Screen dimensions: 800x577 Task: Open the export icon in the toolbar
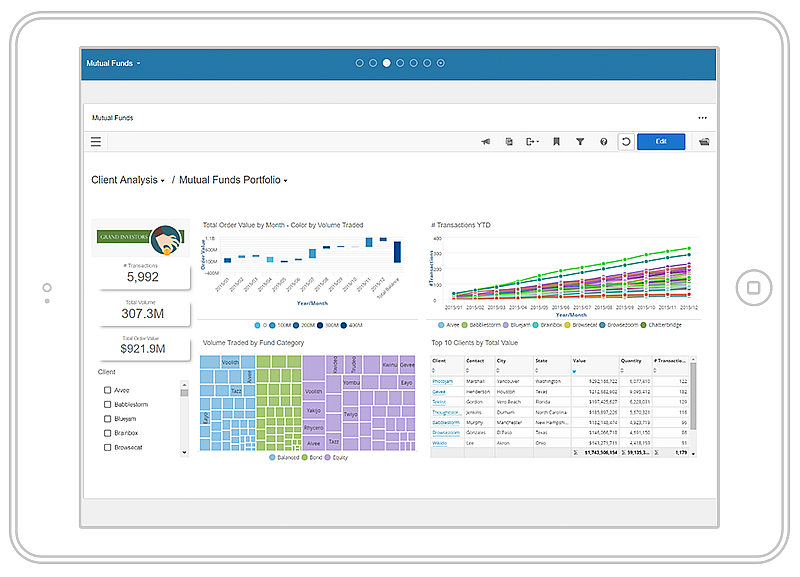point(532,141)
